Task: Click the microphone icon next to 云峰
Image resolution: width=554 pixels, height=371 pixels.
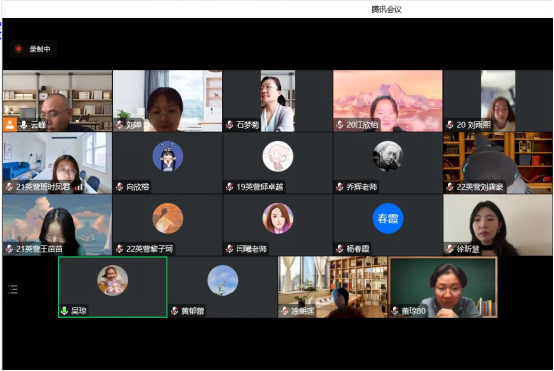Action: 23,125
